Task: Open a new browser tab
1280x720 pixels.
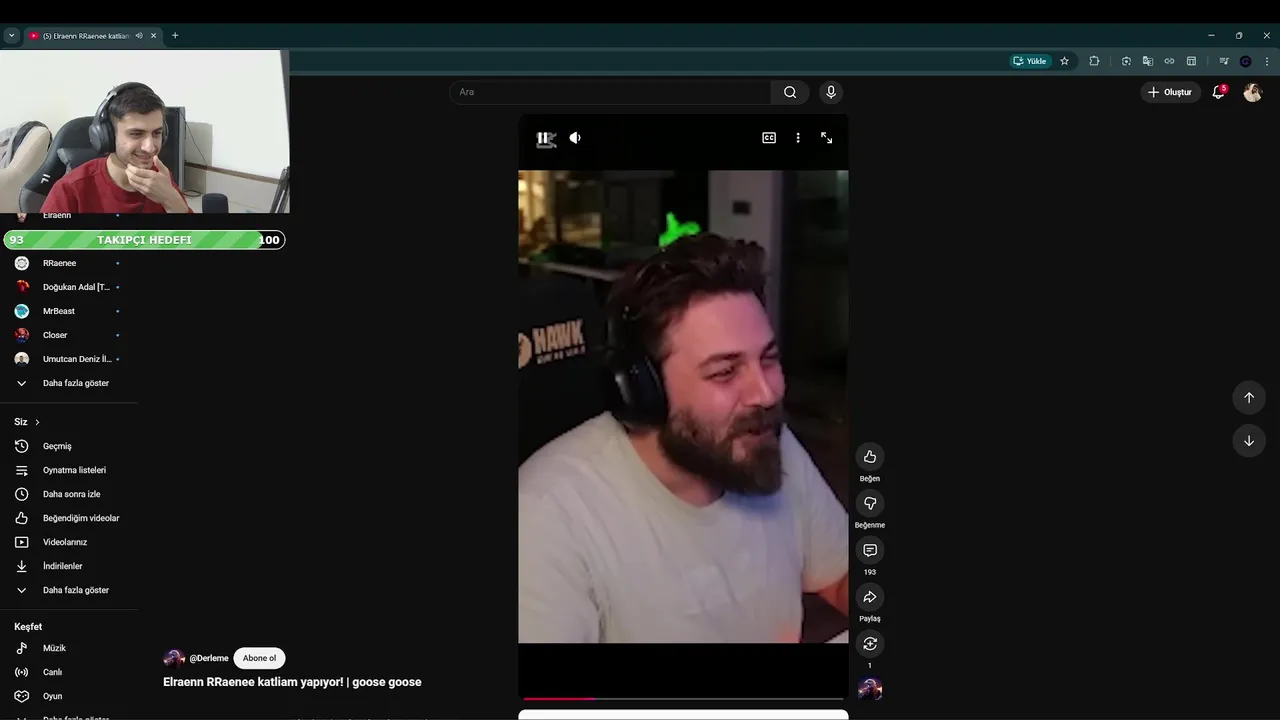Action: pyautogui.click(x=175, y=35)
